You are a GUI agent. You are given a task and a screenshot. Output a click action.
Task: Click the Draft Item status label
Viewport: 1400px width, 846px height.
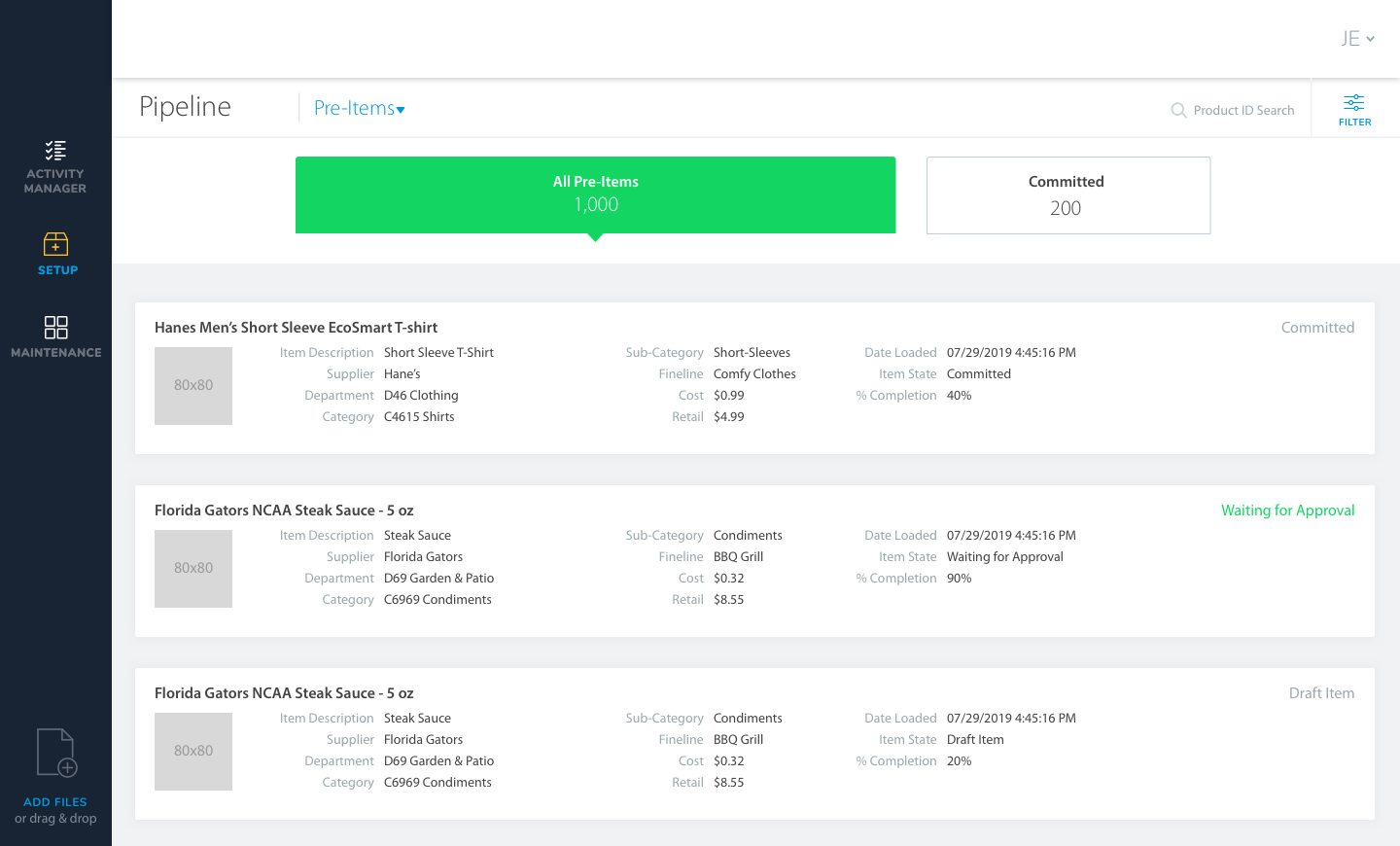1321,693
